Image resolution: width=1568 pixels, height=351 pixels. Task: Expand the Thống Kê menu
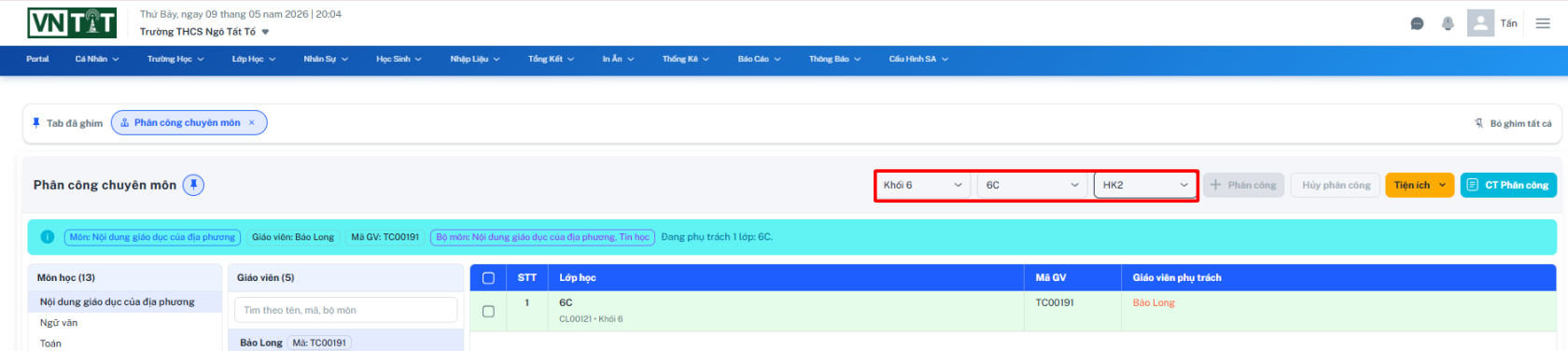pyautogui.click(x=686, y=59)
